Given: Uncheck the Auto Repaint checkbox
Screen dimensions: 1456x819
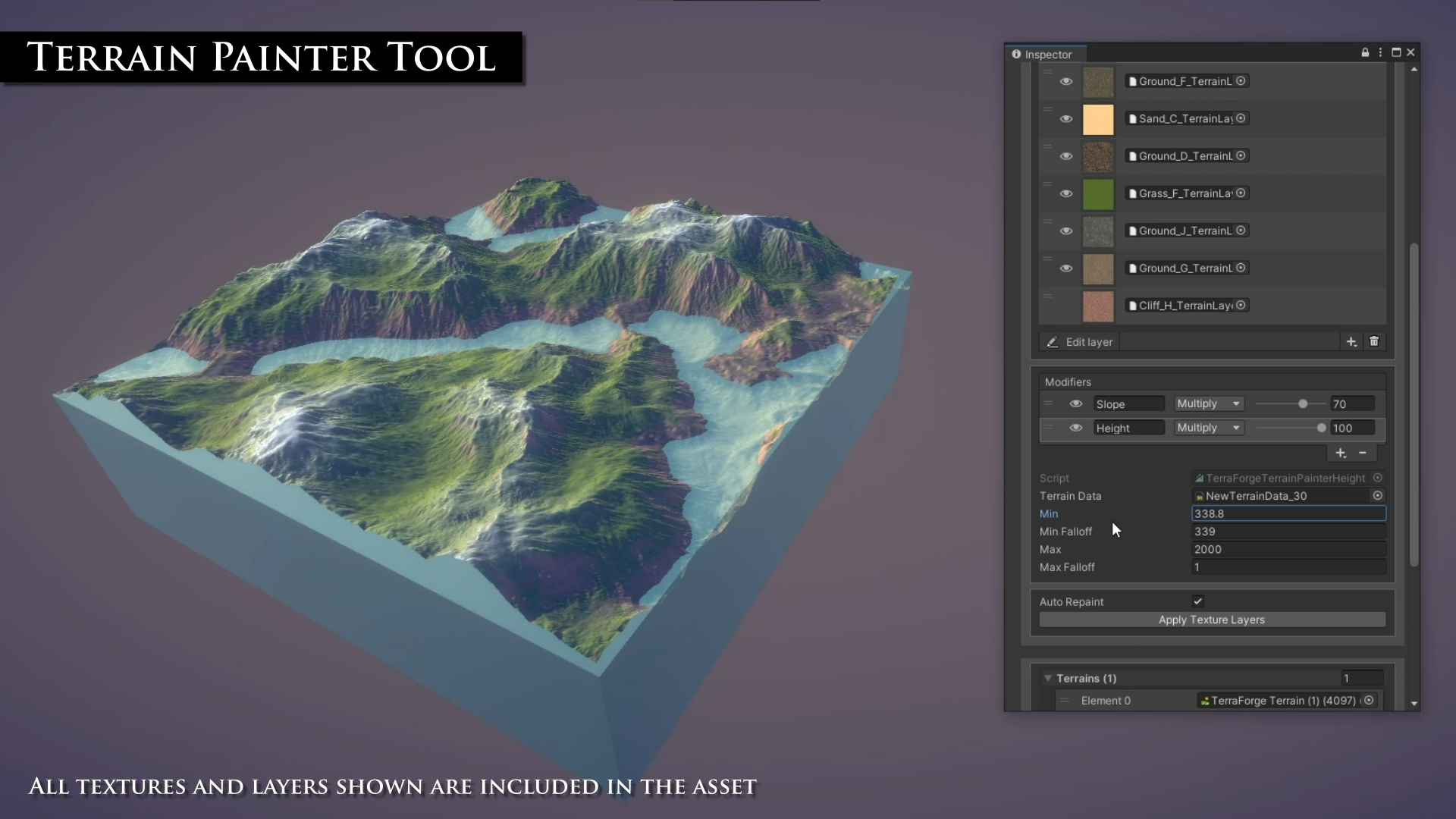Looking at the screenshot, I should (1197, 601).
